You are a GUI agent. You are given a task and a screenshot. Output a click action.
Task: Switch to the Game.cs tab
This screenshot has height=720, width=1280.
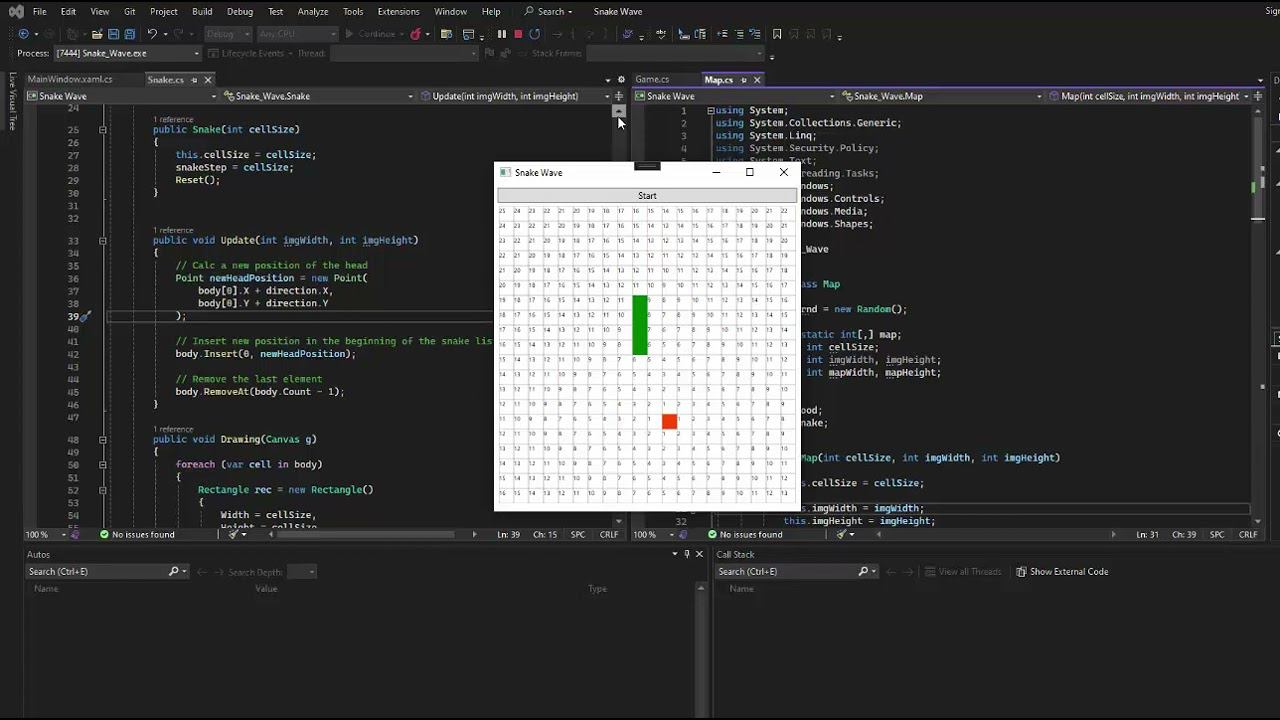[652, 79]
